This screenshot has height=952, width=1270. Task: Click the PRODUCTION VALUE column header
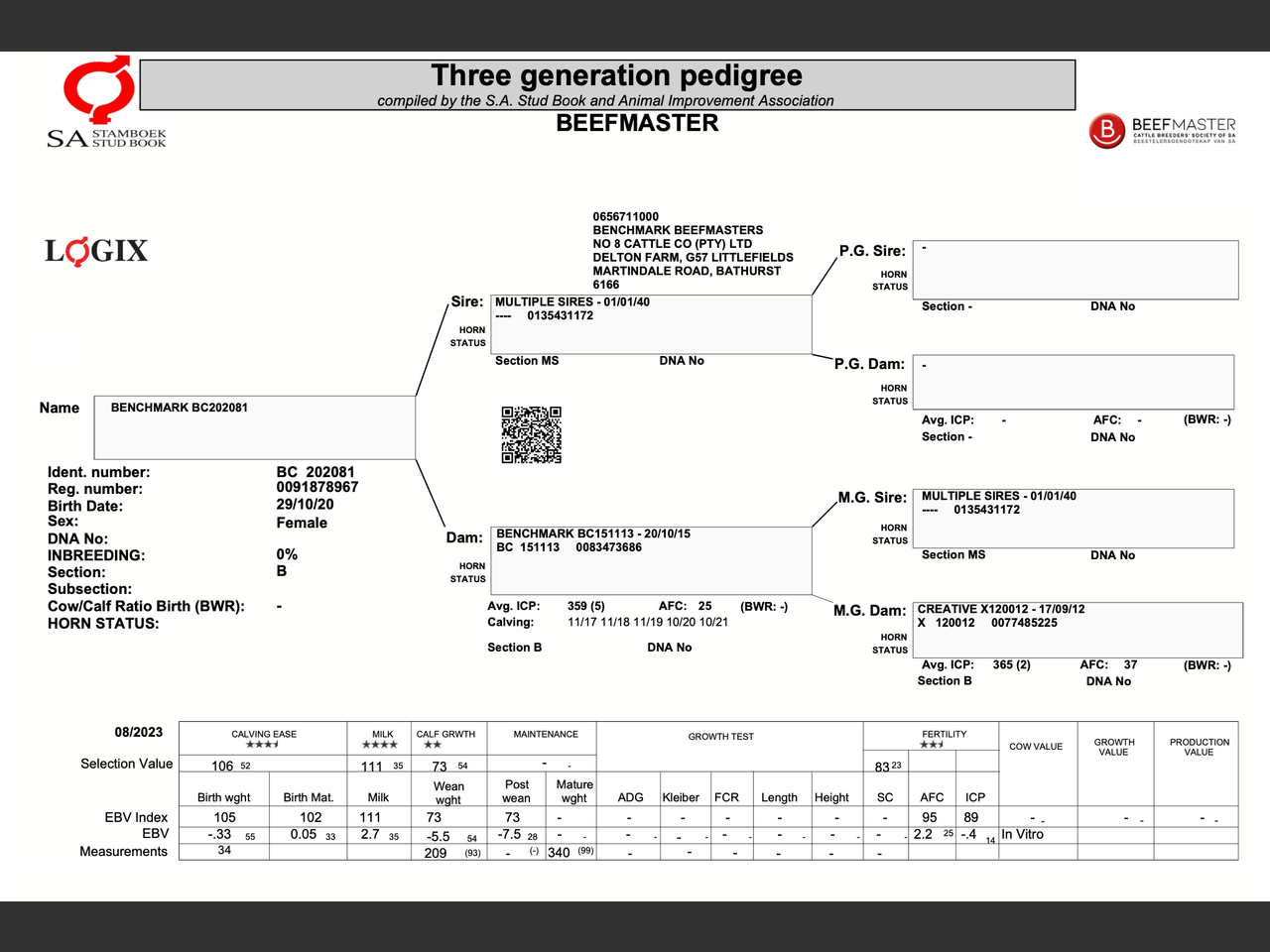tap(1199, 747)
